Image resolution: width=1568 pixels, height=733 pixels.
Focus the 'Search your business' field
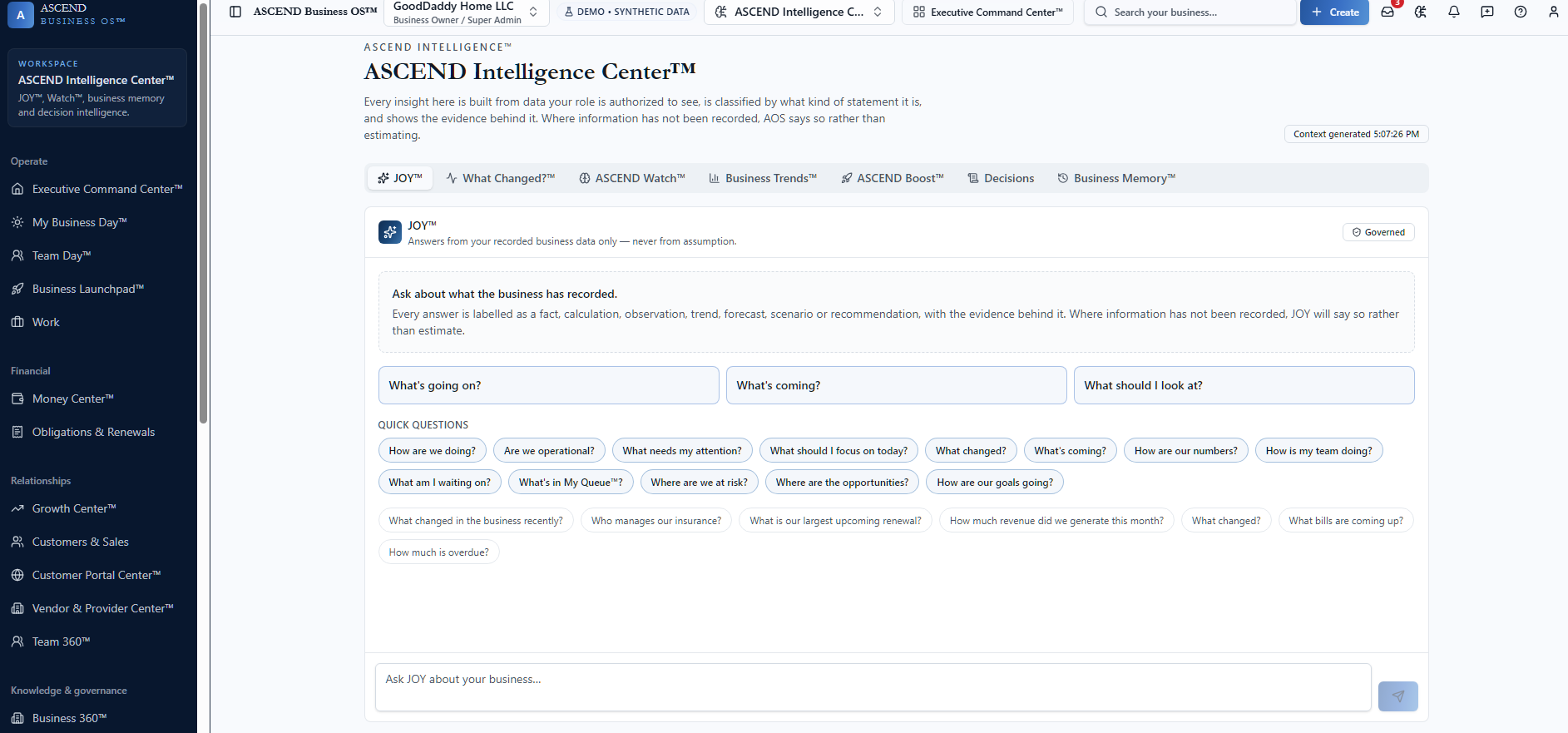click(x=1190, y=12)
